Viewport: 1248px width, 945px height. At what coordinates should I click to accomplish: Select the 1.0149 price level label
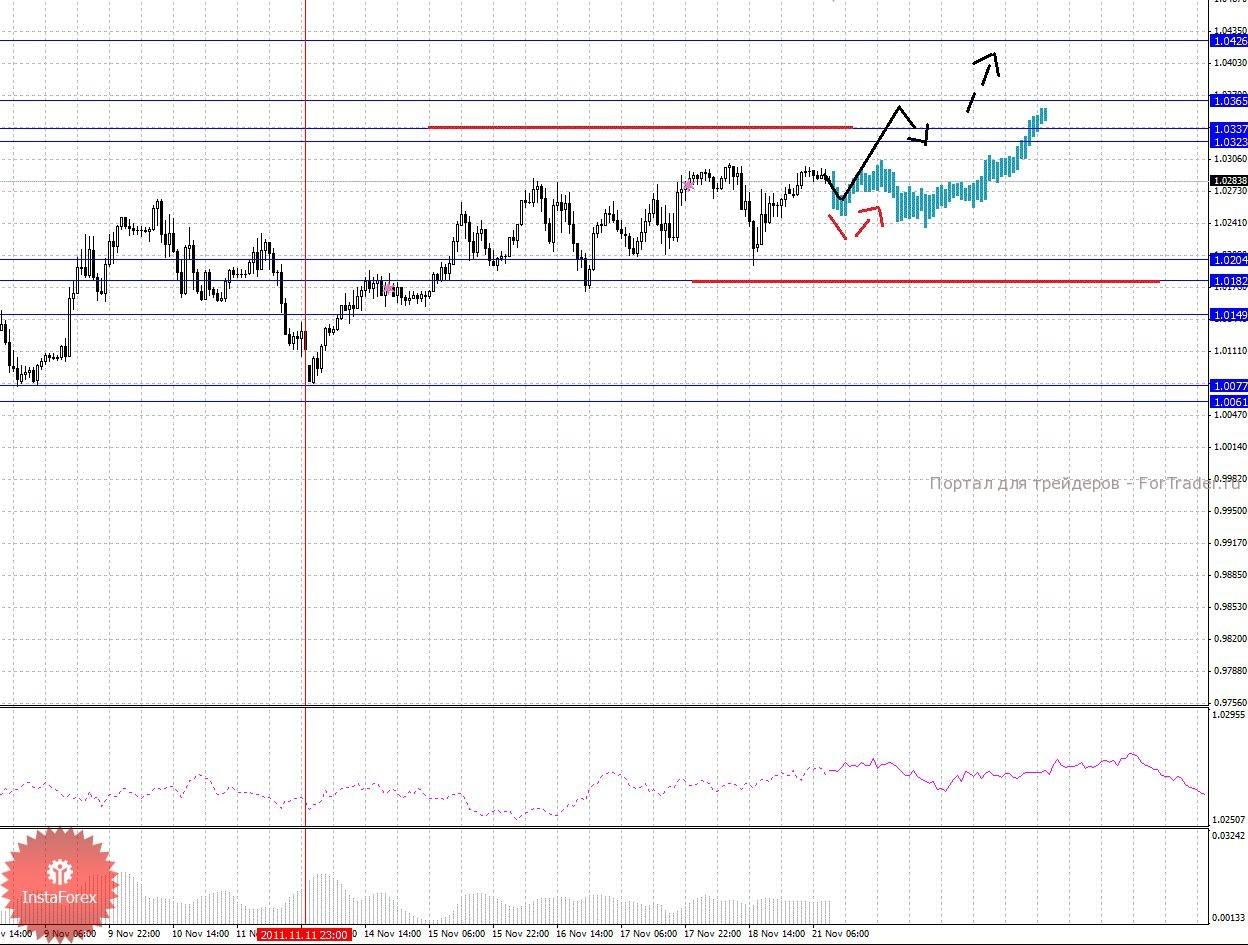coord(1228,315)
